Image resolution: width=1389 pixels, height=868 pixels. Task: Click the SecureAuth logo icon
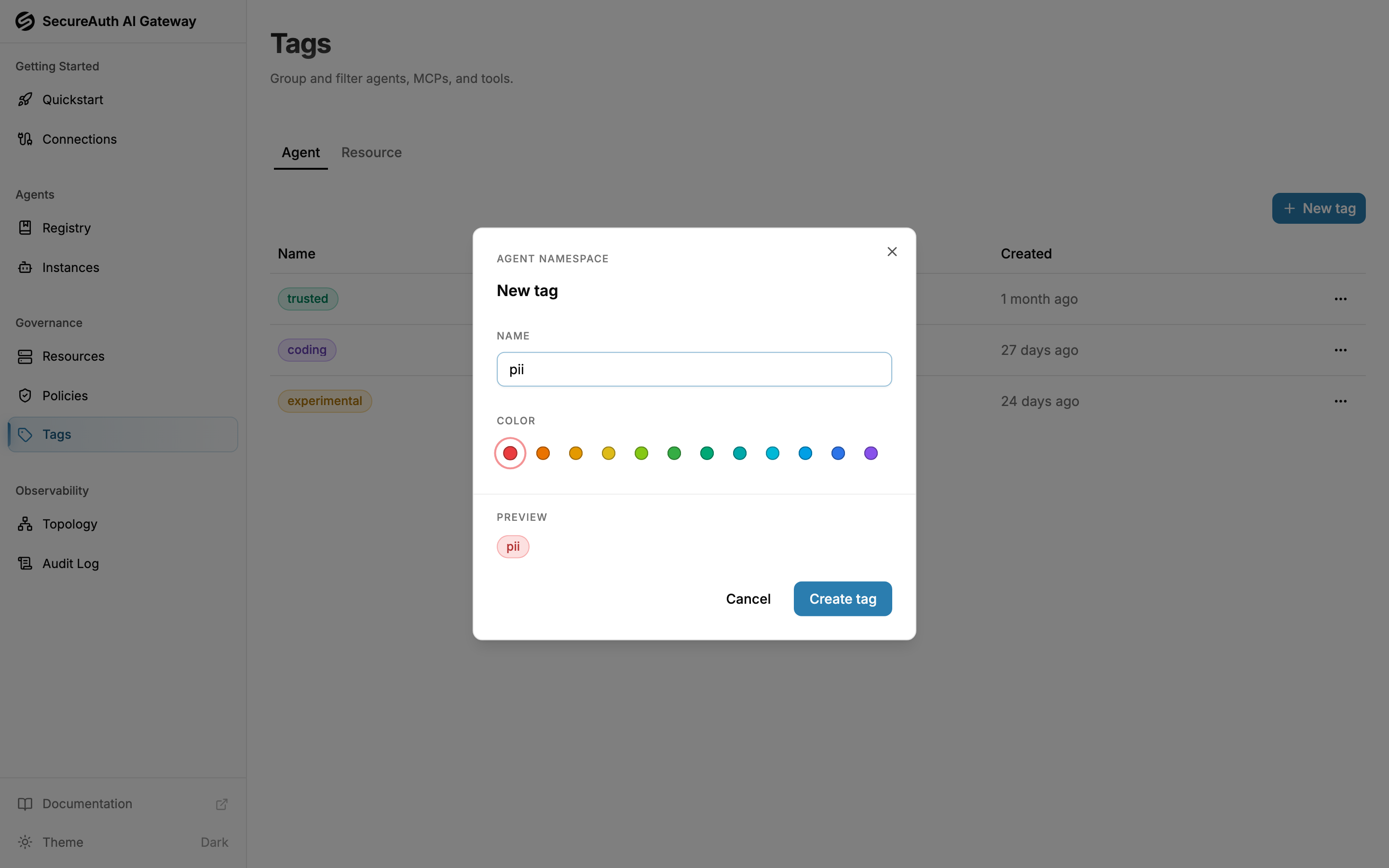[x=25, y=21]
